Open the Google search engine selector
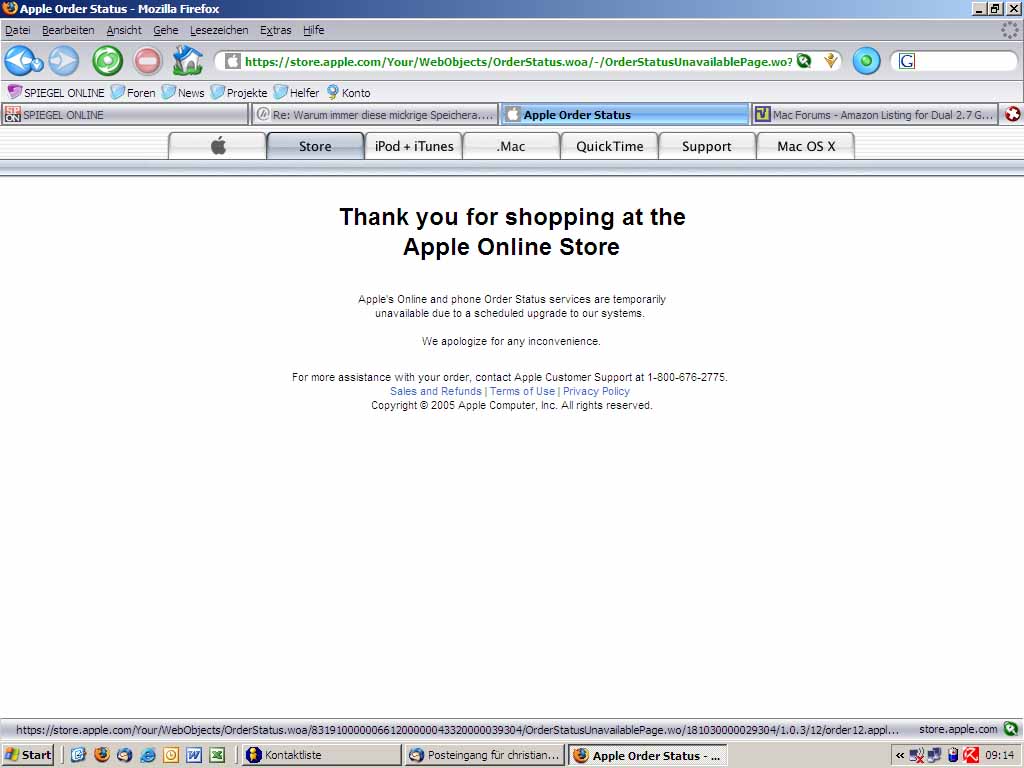1024x768 pixels. [906, 61]
